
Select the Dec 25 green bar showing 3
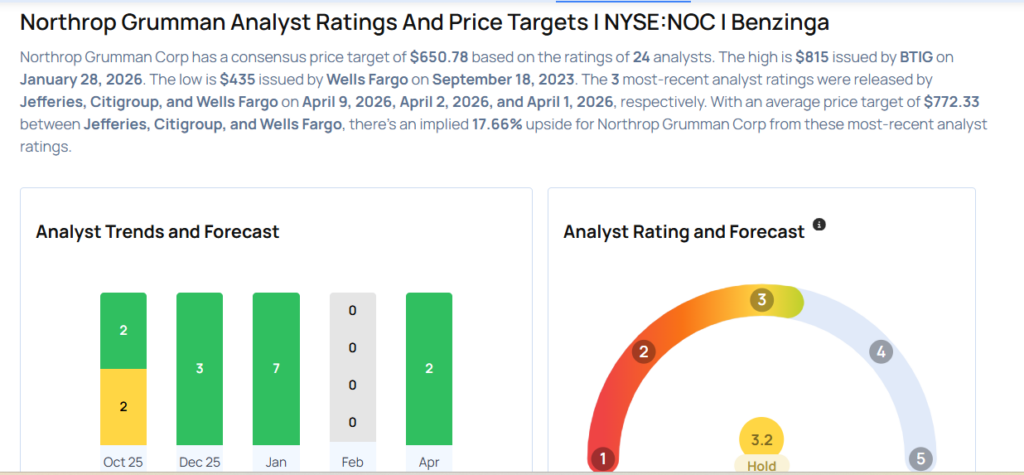click(200, 368)
